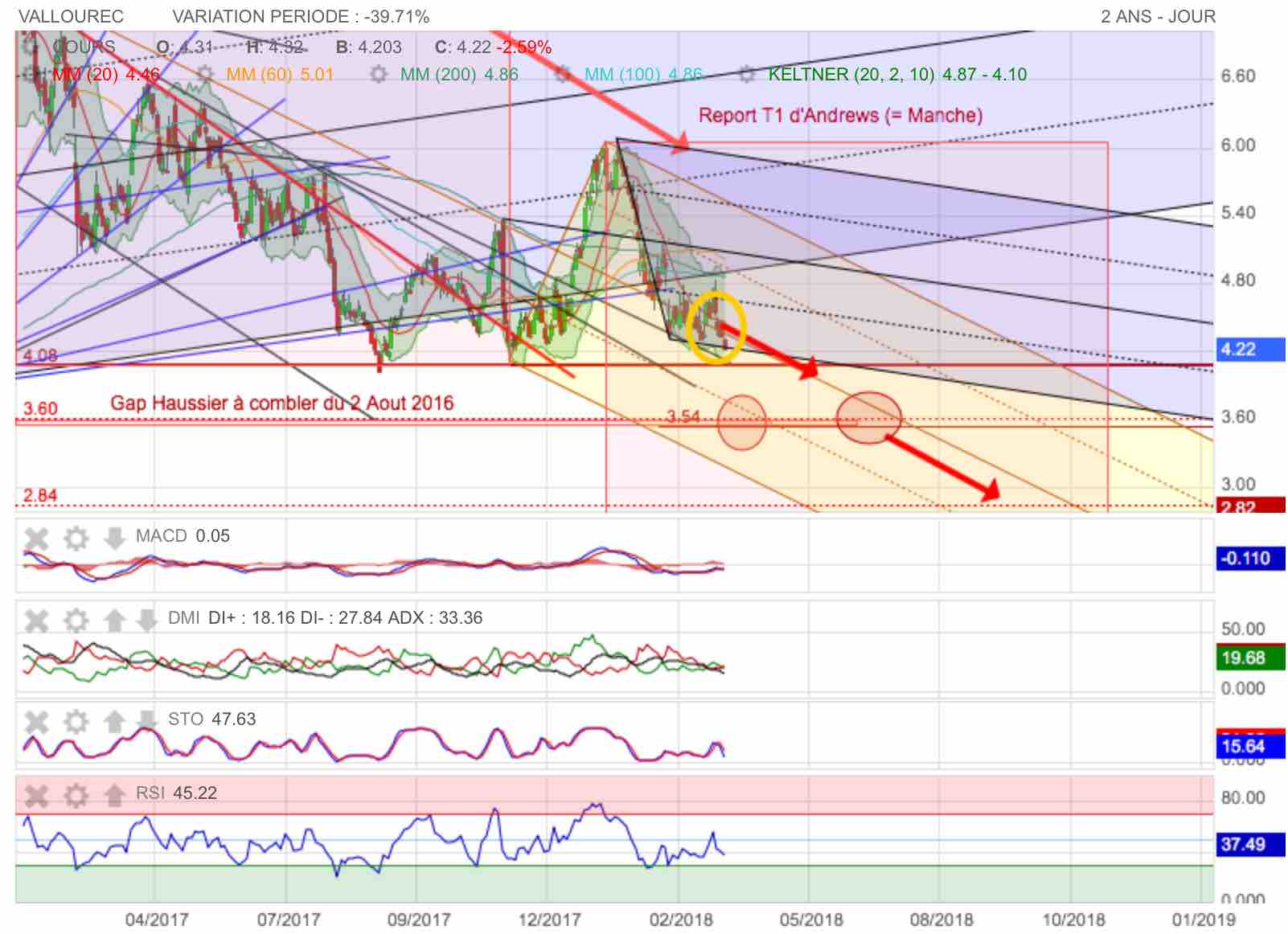Move the DMI panel up
The image size is (1288, 934).
114,620
